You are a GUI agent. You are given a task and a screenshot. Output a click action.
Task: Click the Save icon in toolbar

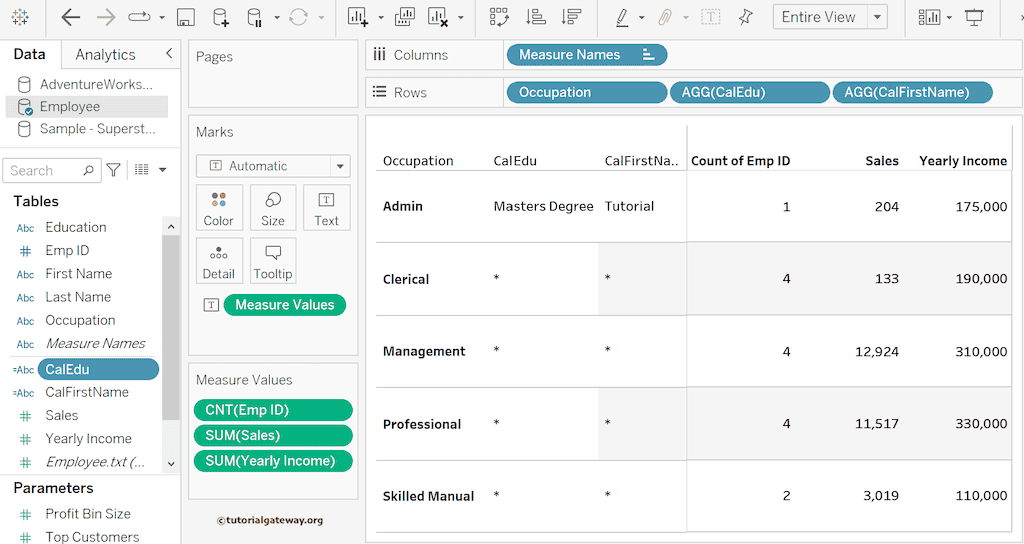(x=185, y=17)
